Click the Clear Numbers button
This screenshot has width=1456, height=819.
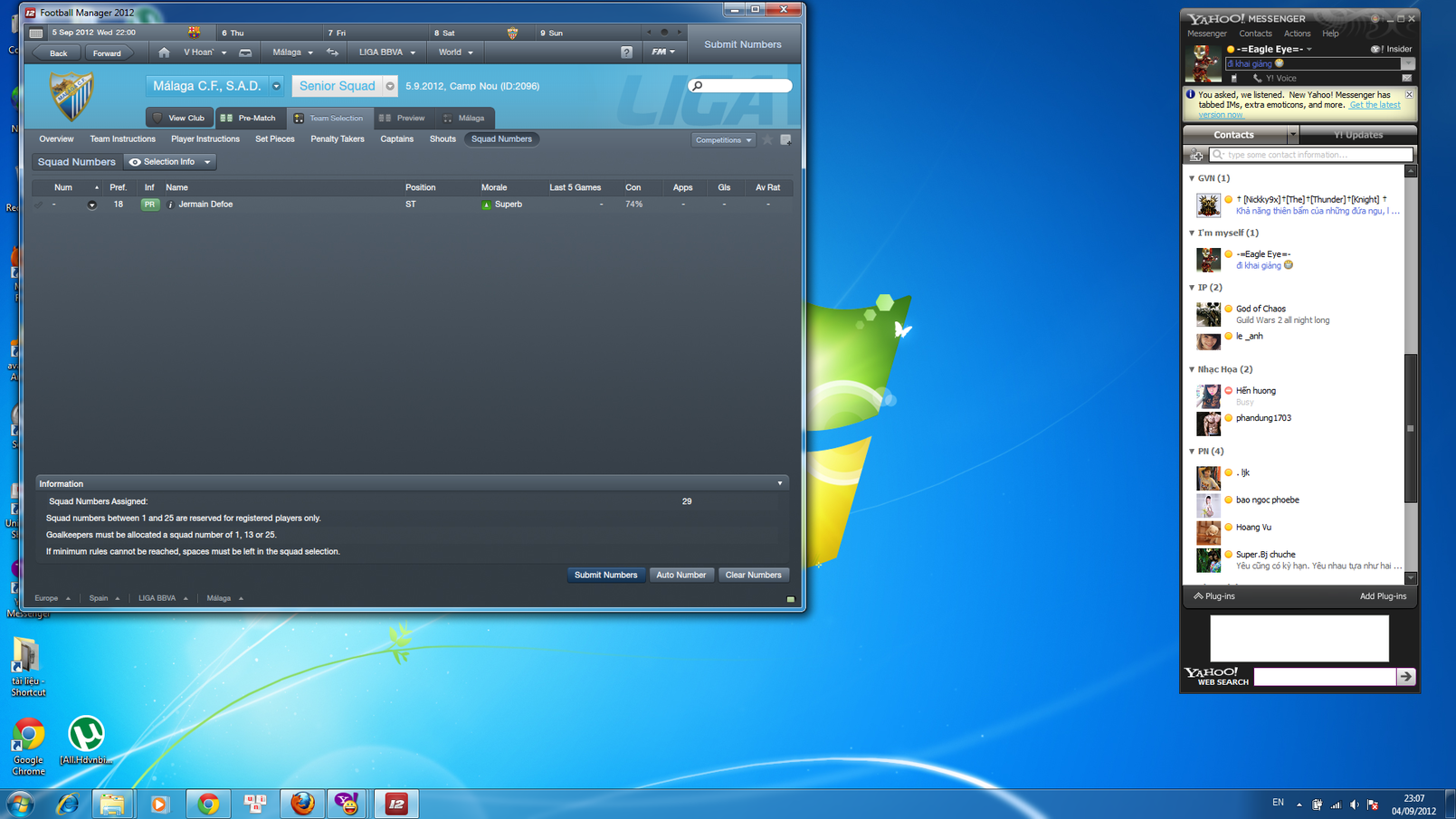[x=753, y=575]
